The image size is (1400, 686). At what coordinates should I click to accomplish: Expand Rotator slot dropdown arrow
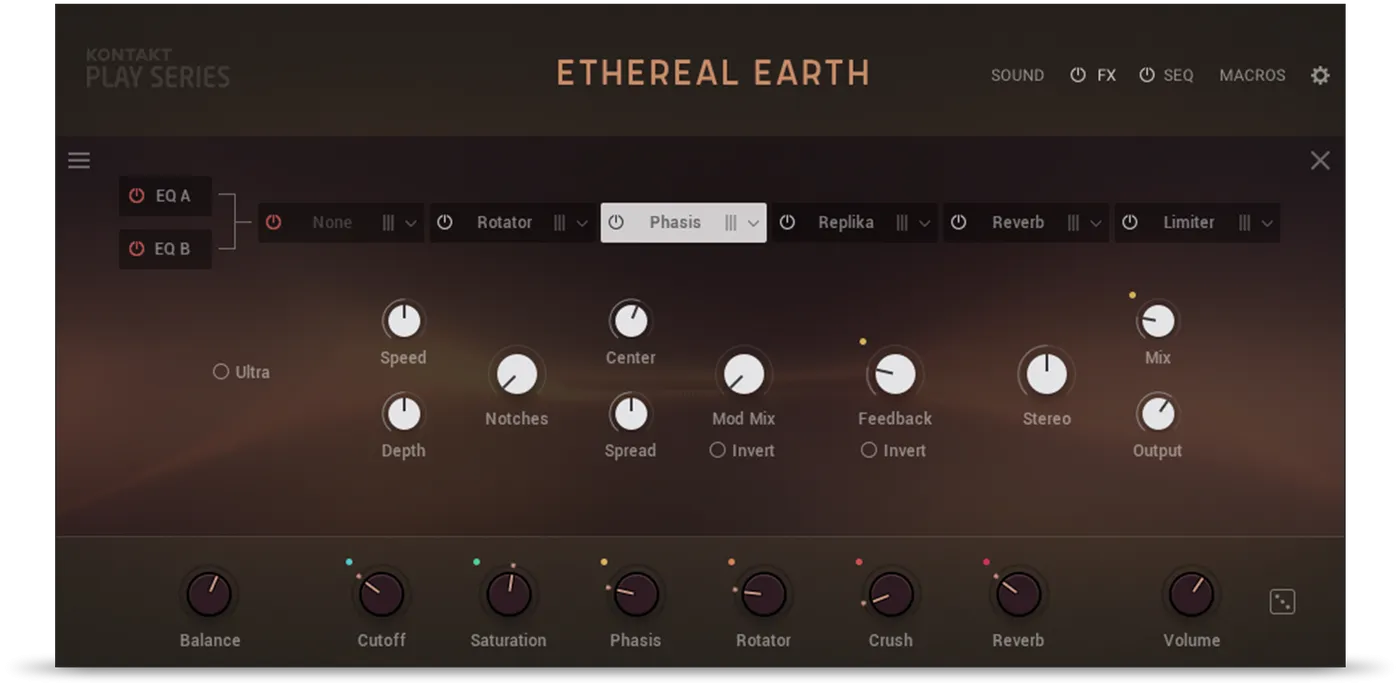[x=582, y=223]
